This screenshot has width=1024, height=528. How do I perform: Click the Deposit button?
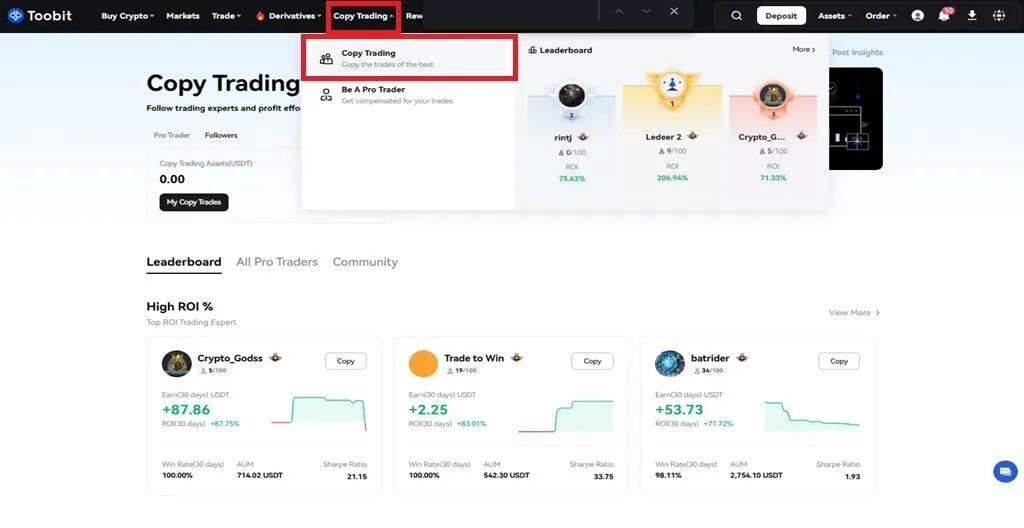(x=781, y=16)
